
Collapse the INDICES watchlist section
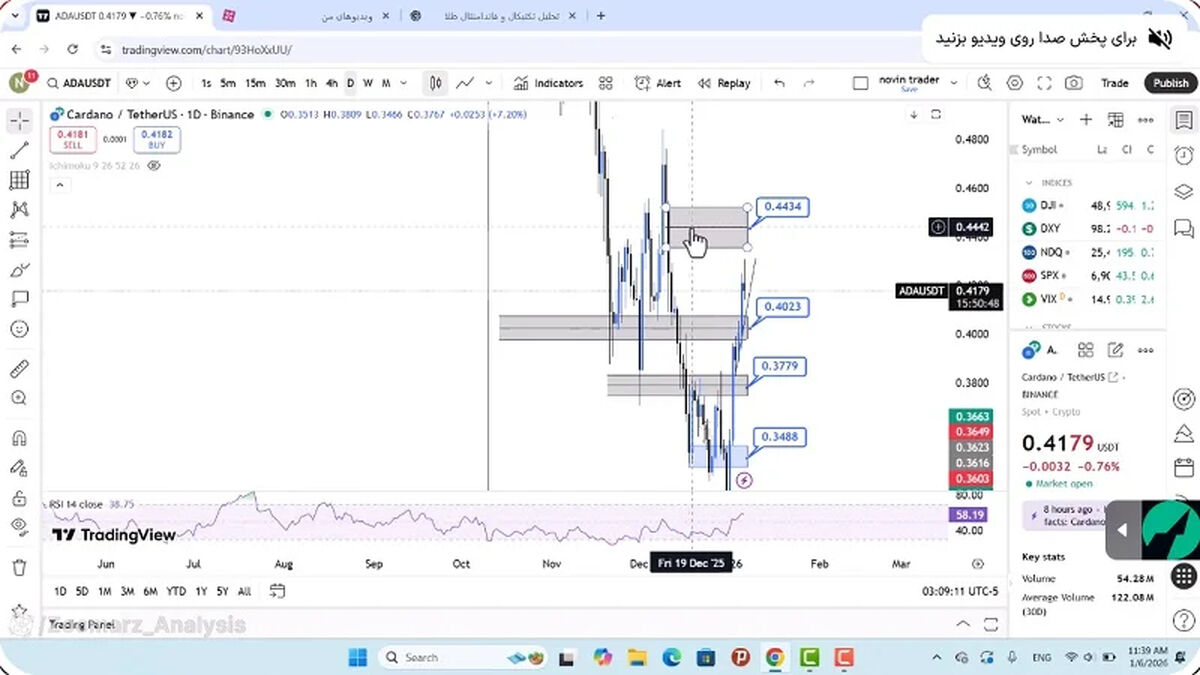point(1029,183)
